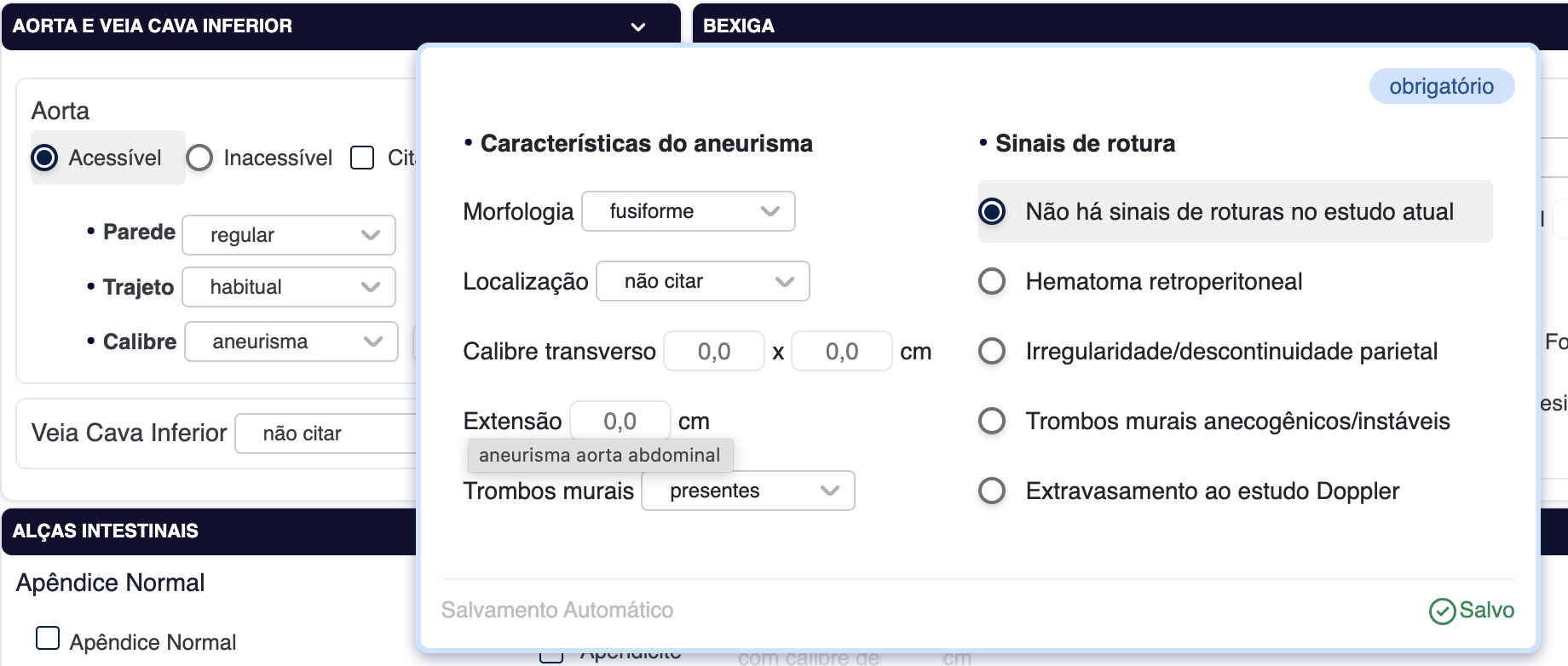Screen dimensions: 1568x666
Task: Click the second Calibre transverso field
Action: (841, 351)
